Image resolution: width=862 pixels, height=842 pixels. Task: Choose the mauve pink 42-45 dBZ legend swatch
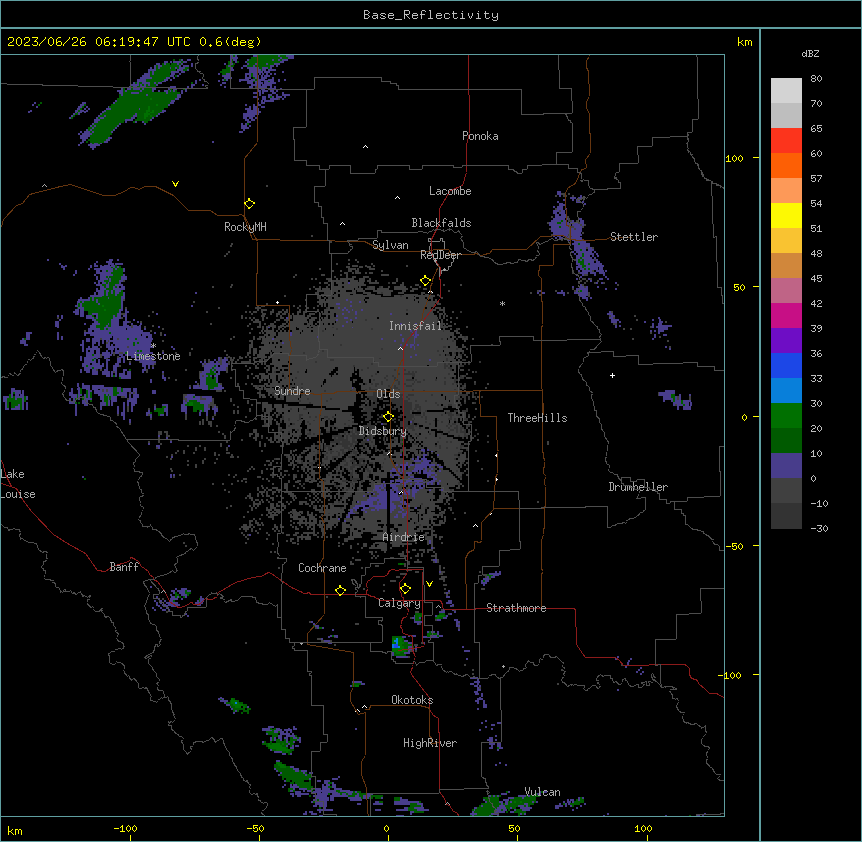pos(786,291)
